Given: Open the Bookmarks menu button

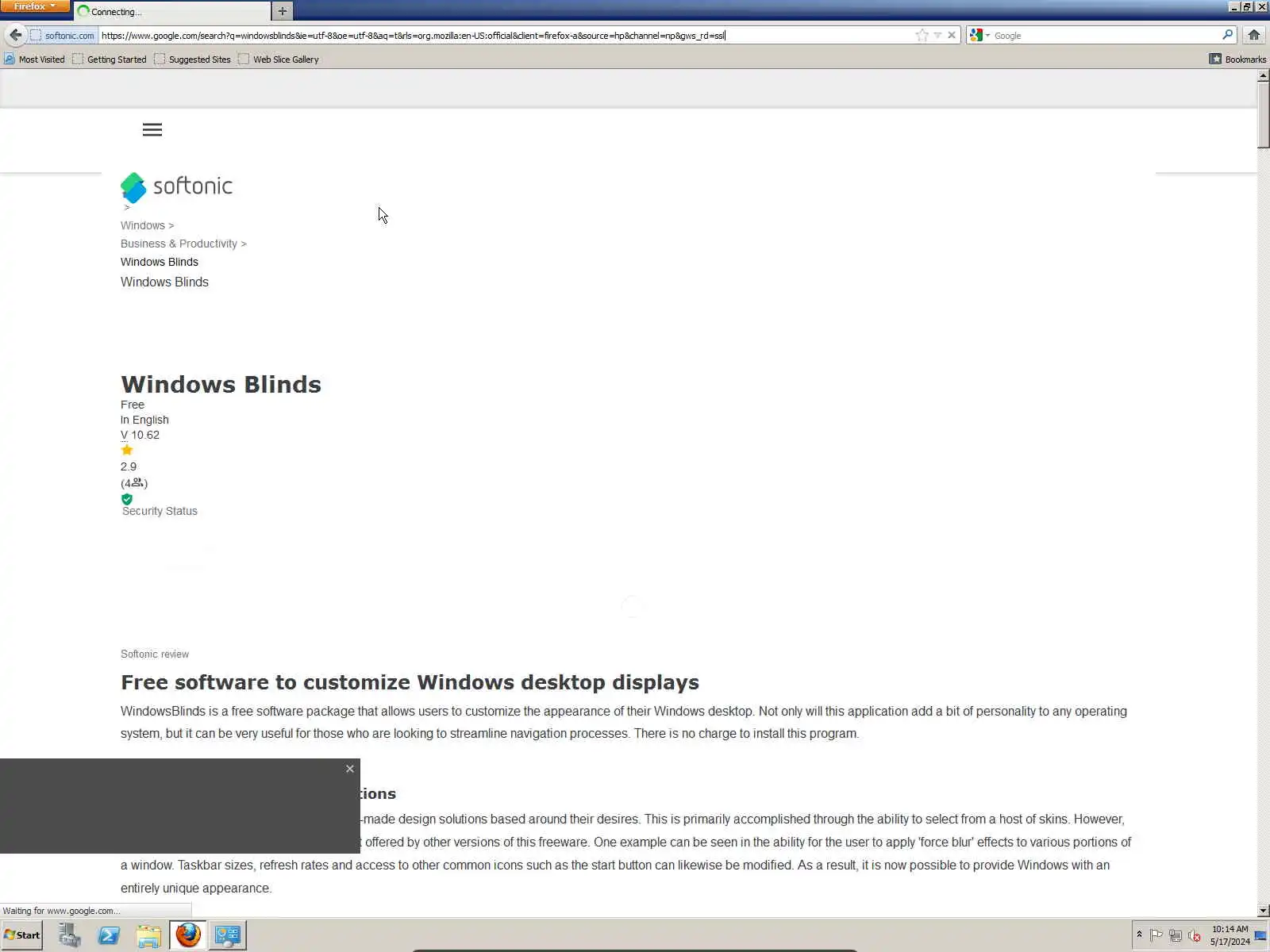Looking at the screenshot, I should [1237, 59].
